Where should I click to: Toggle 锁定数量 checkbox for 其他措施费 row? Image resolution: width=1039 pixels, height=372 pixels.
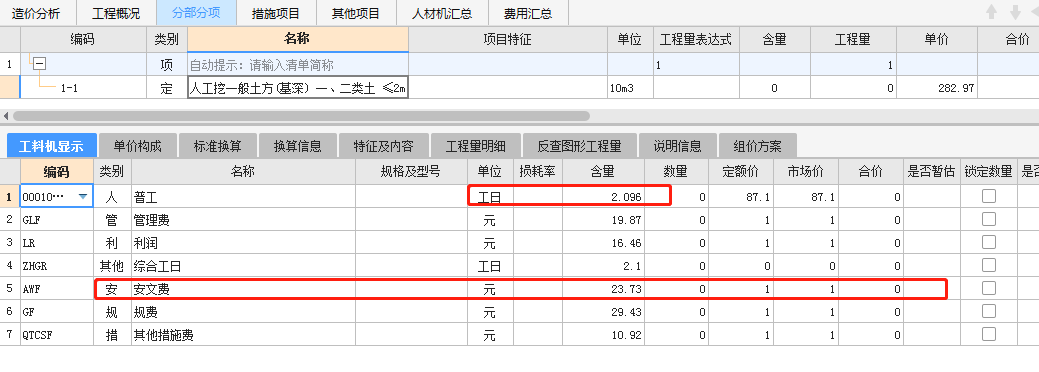[x=989, y=334]
